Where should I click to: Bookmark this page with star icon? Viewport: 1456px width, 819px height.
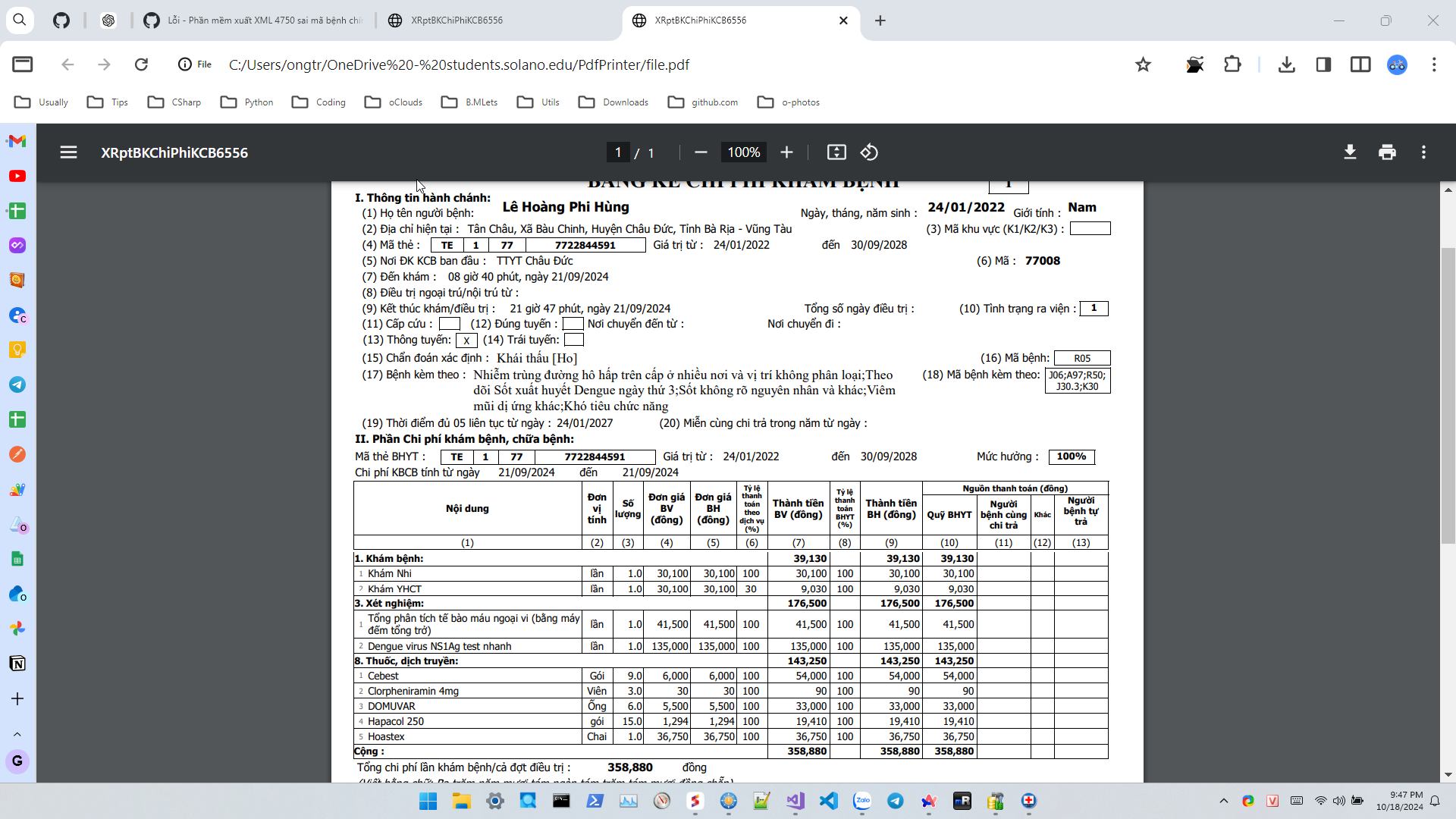click(1143, 64)
